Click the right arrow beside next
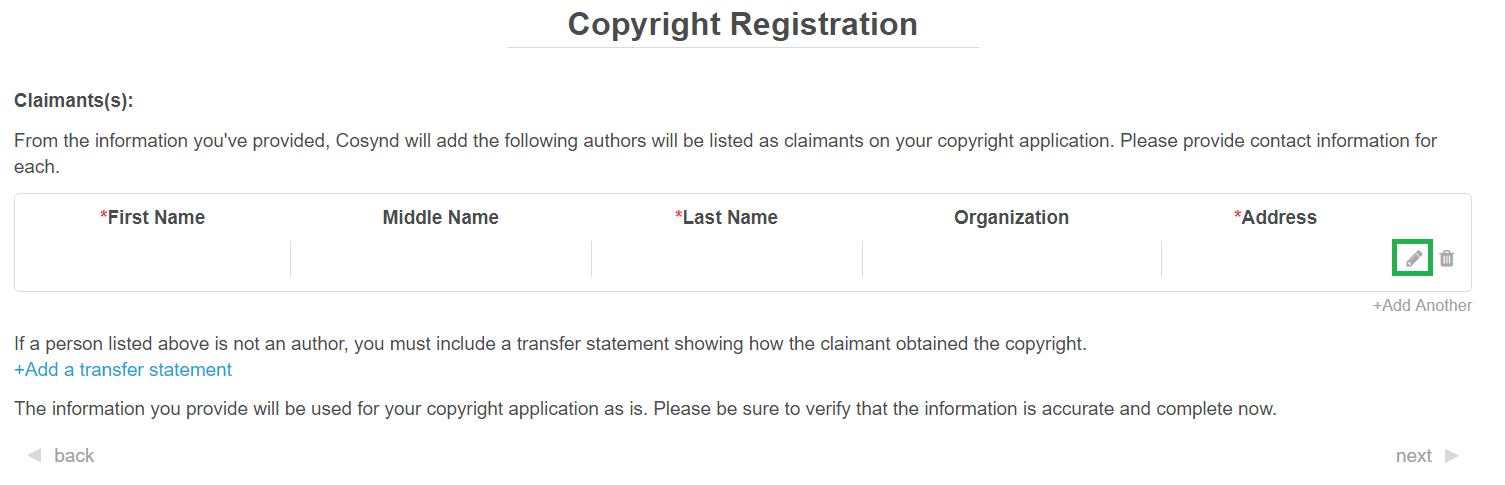1505x485 pixels. tap(1452, 456)
